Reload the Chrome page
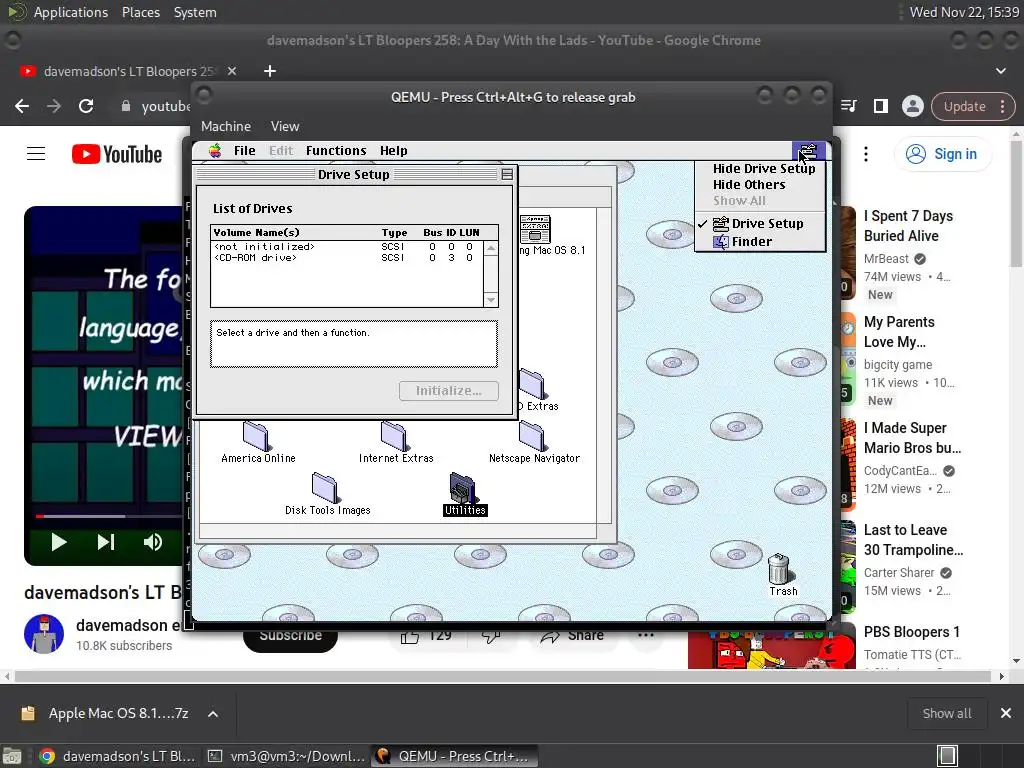This screenshot has width=1024, height=768. tap(86, 106)
